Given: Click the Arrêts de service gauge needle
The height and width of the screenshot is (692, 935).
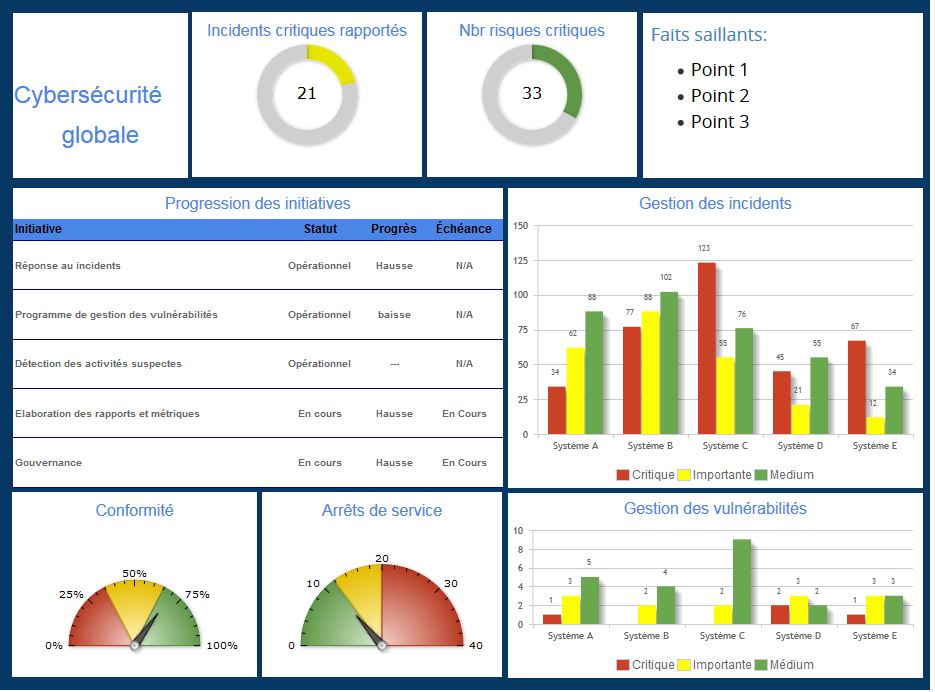Looking at the screenshot, I should [371, 631].
